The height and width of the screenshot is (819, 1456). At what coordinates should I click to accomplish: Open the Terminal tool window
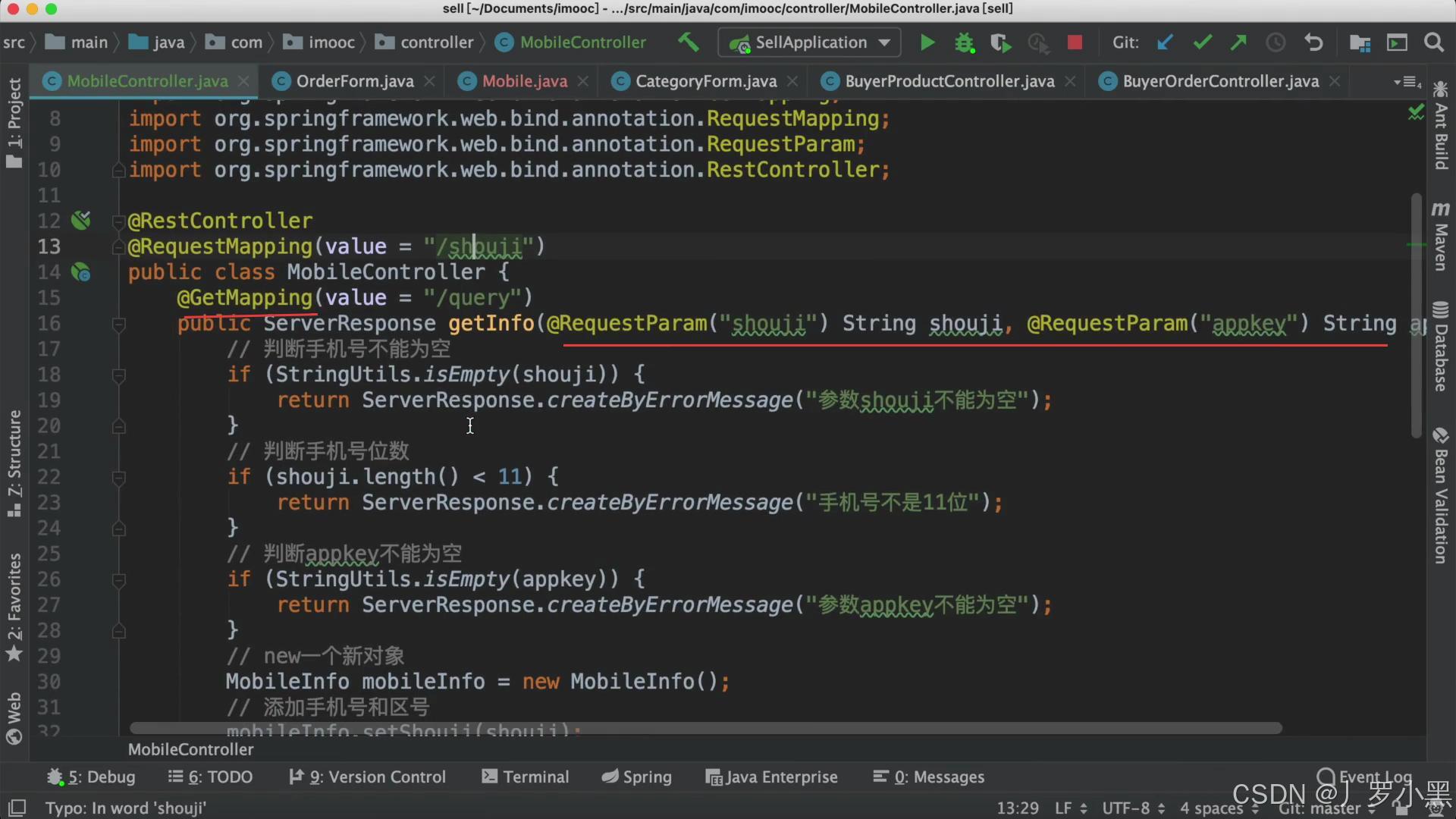point(525,777)
